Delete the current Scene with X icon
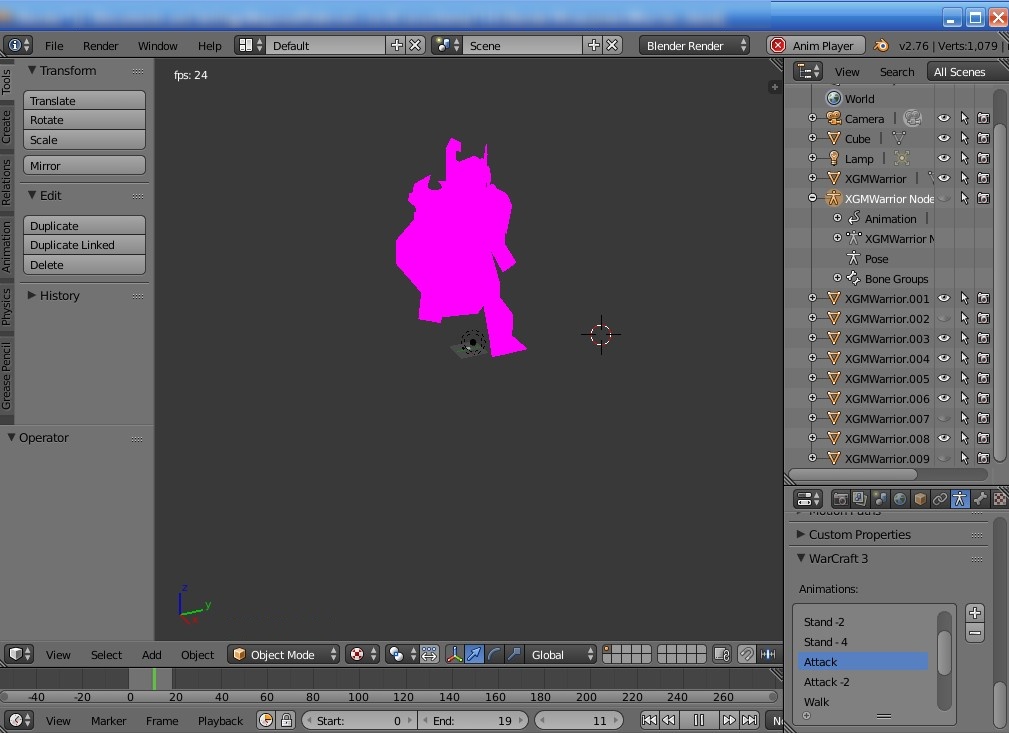 (x=612, y=45)
